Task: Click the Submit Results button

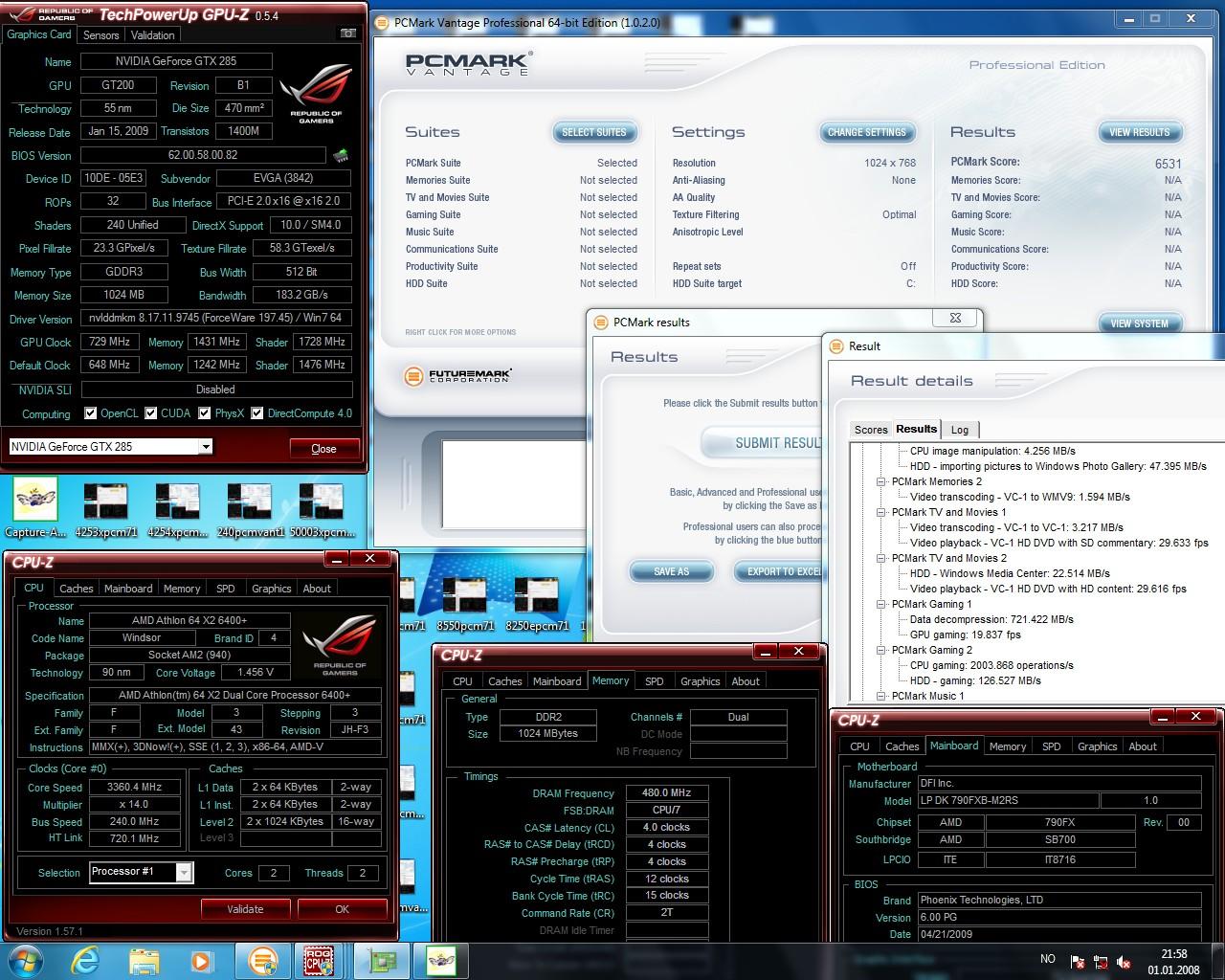Action: point(764,443)
